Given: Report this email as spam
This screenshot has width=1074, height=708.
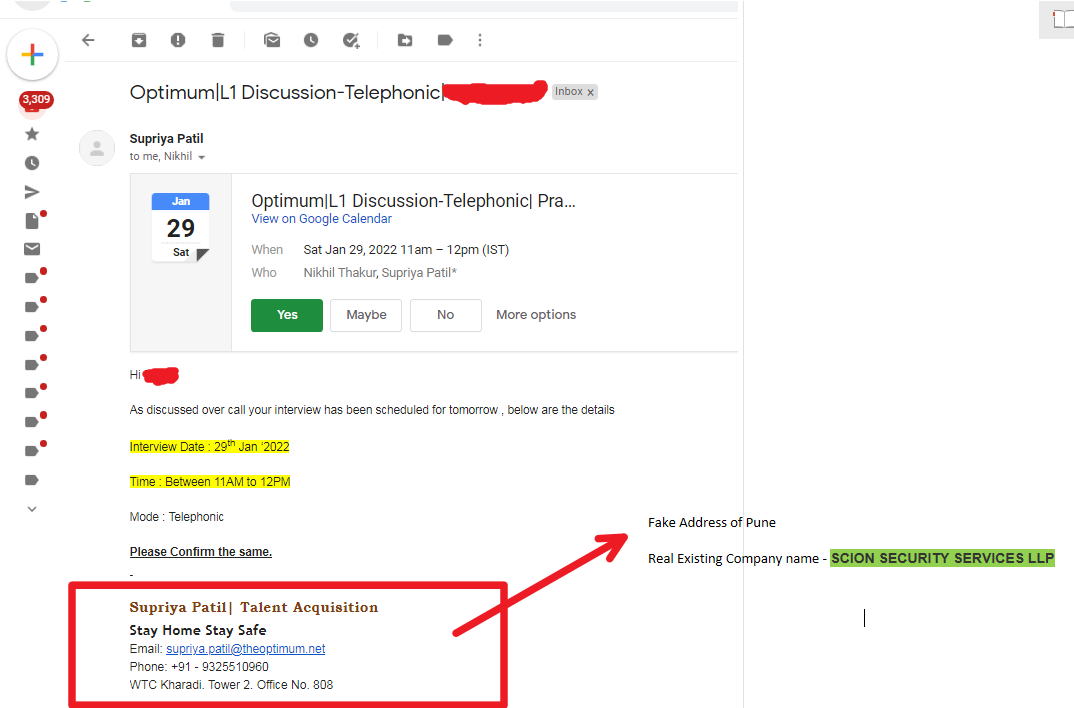Looking at the screenshot, I should pyautogui.click(x=178, y=40).
